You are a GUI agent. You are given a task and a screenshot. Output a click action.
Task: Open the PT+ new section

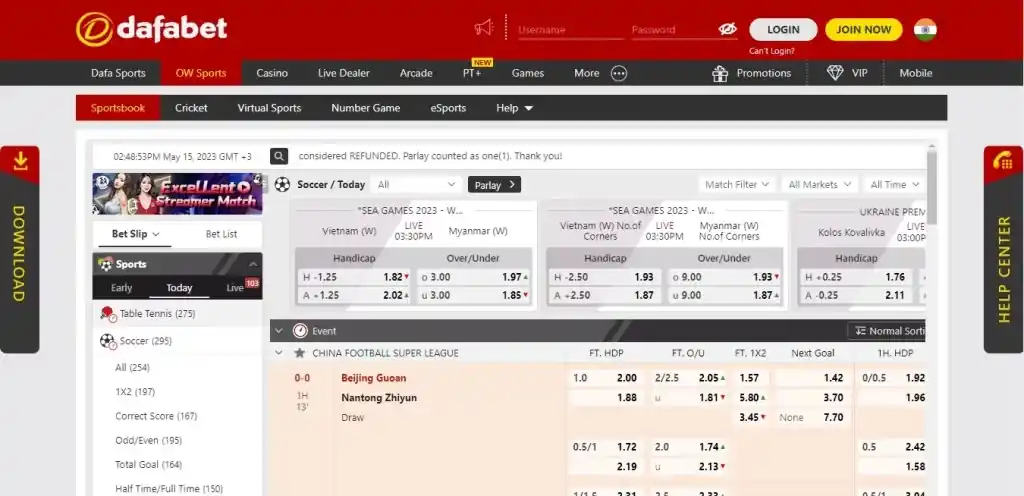tap(472, 73)
